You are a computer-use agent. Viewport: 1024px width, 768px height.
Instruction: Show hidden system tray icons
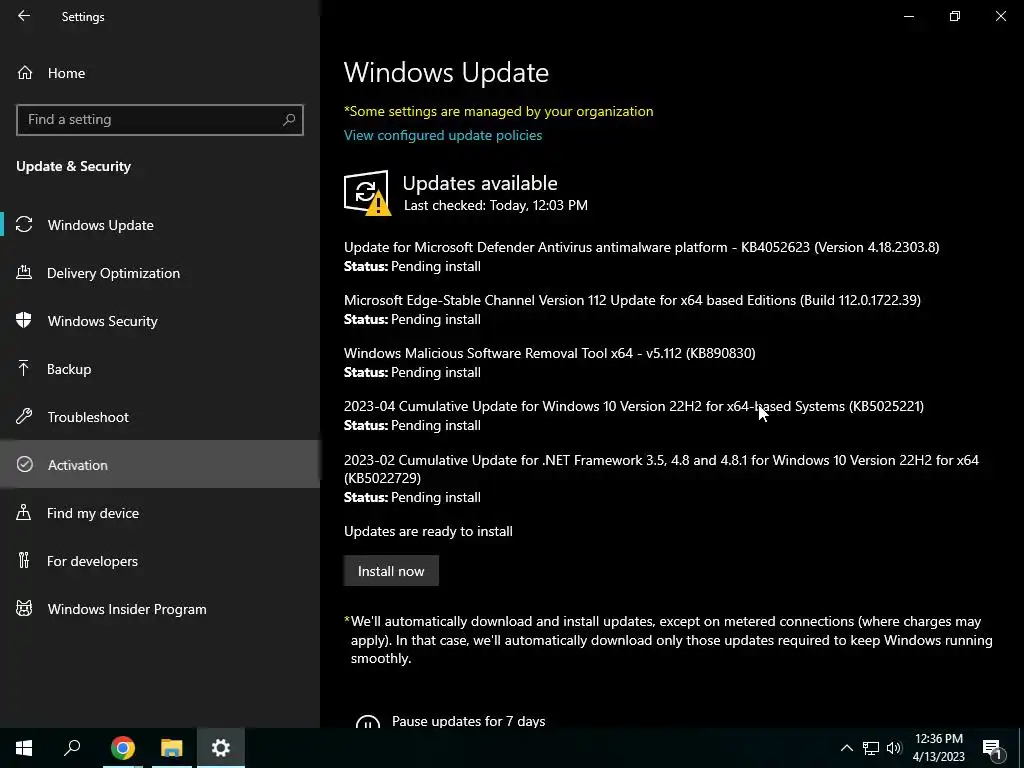[x=846, y=748]
